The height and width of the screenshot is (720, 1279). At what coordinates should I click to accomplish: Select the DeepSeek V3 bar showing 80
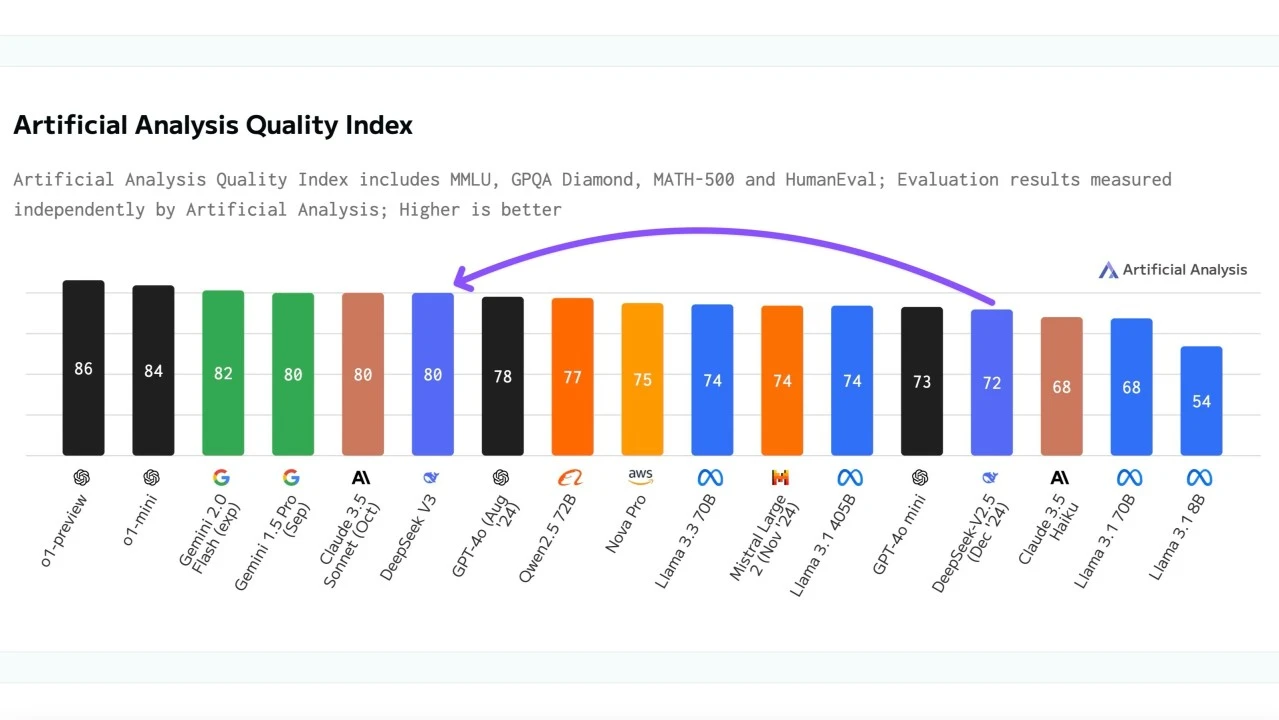click(x=433, y=373)
